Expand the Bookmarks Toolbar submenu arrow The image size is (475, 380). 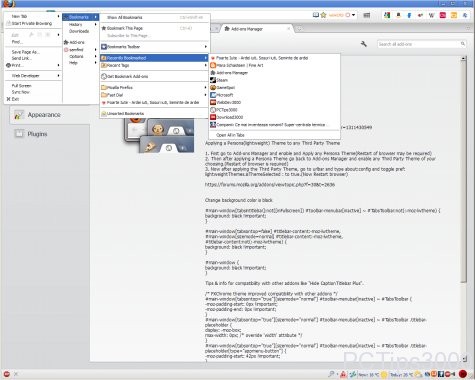(x=206, y=47)
